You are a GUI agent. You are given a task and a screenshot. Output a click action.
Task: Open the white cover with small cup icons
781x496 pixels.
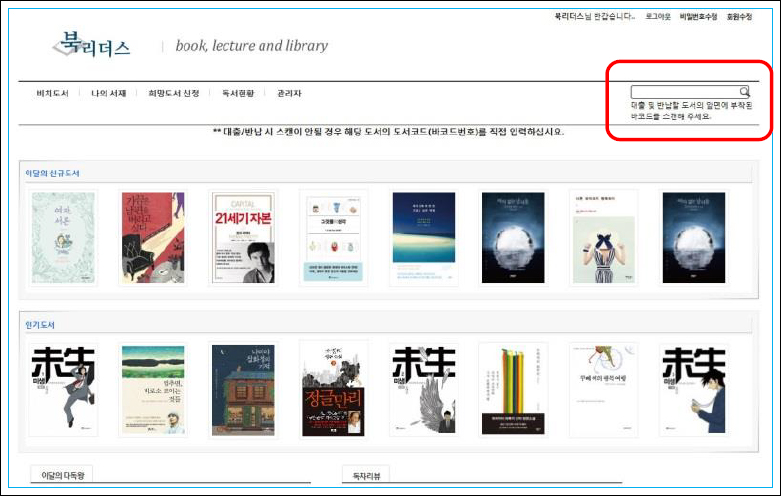click(333, 238)
